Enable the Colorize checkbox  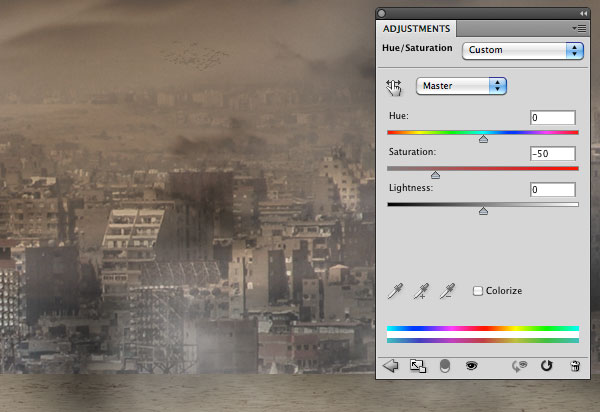(x=478, y=291)
